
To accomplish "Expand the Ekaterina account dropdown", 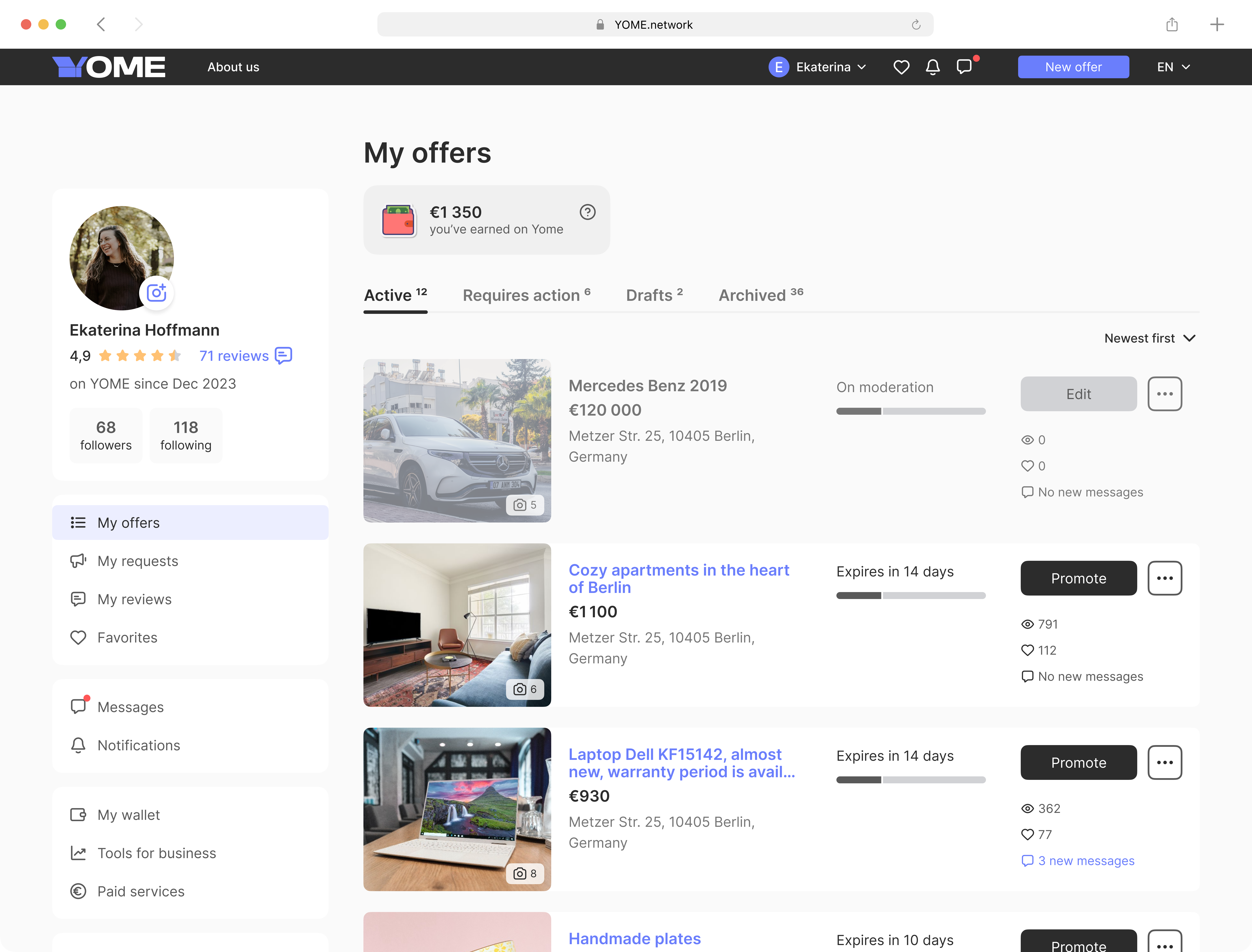I will [x=817, y=67].
